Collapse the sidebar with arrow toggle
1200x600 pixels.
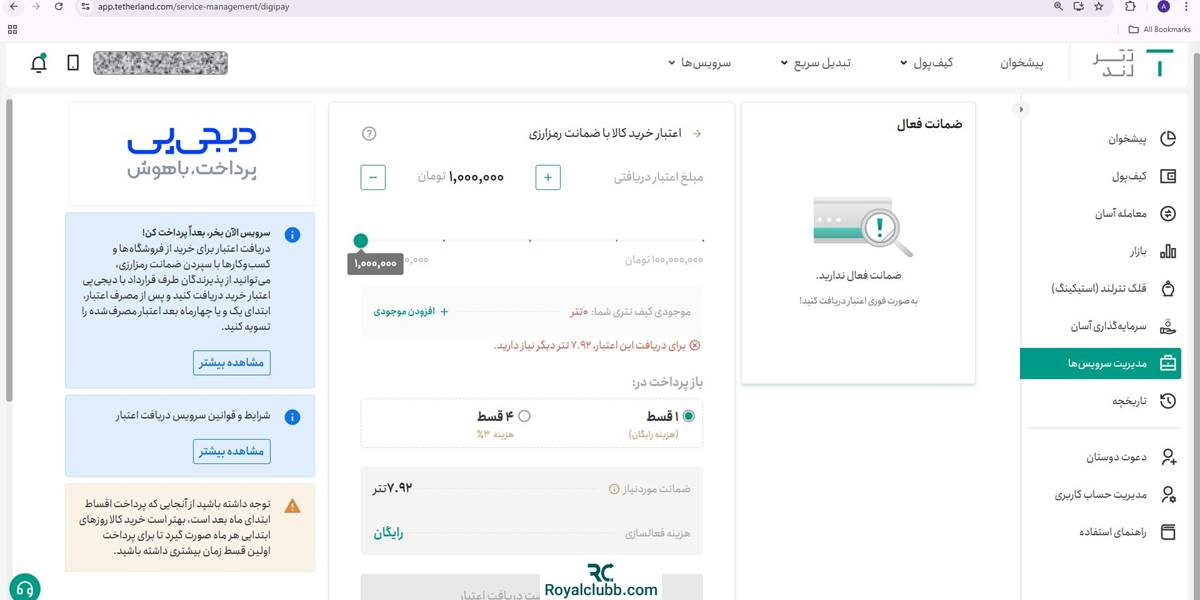coord(1021,109)
